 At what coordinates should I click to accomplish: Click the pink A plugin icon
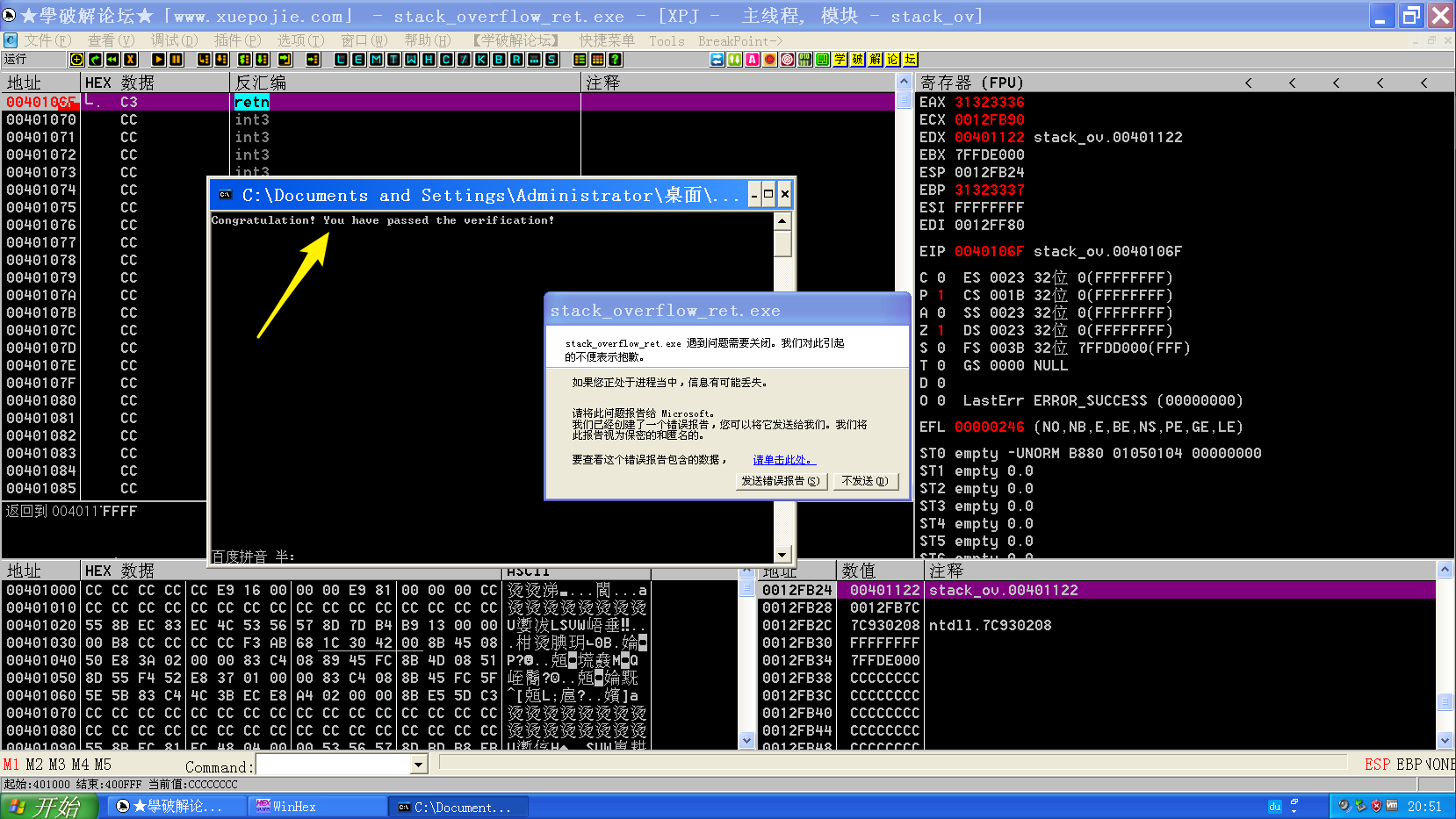[752, 60]
